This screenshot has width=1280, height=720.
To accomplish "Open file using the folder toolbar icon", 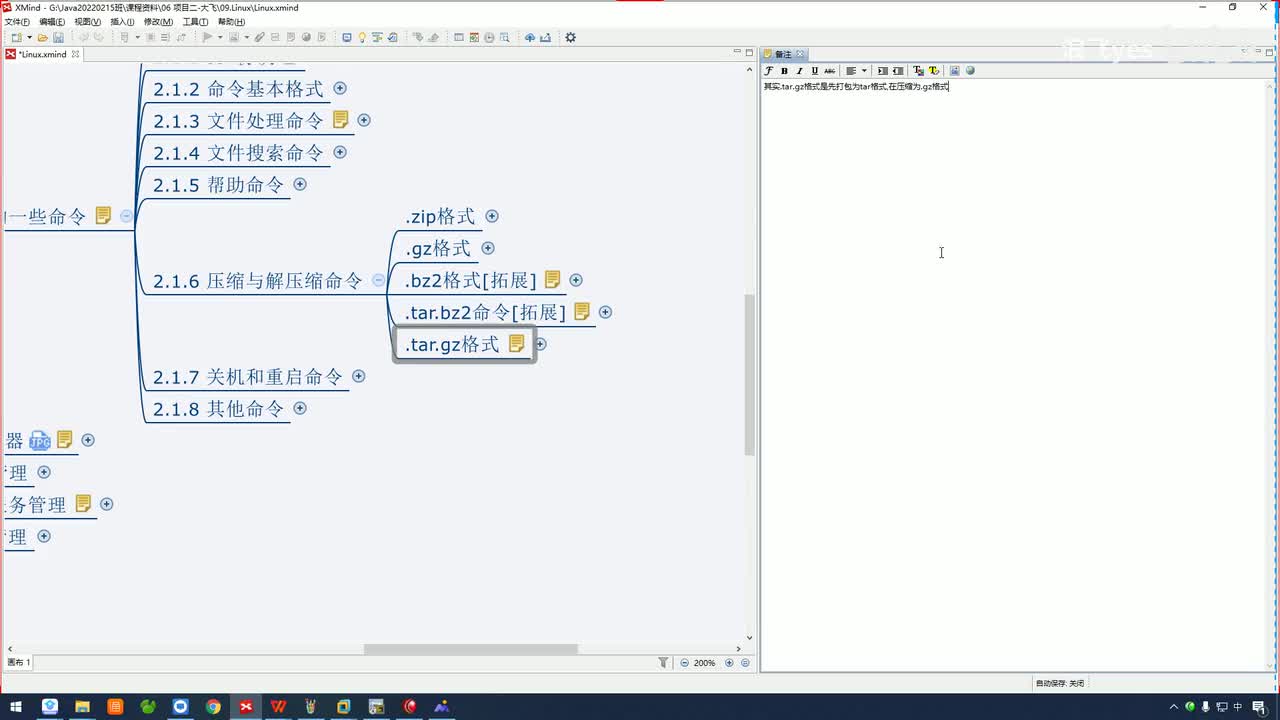I will click(x=42, y=38).
